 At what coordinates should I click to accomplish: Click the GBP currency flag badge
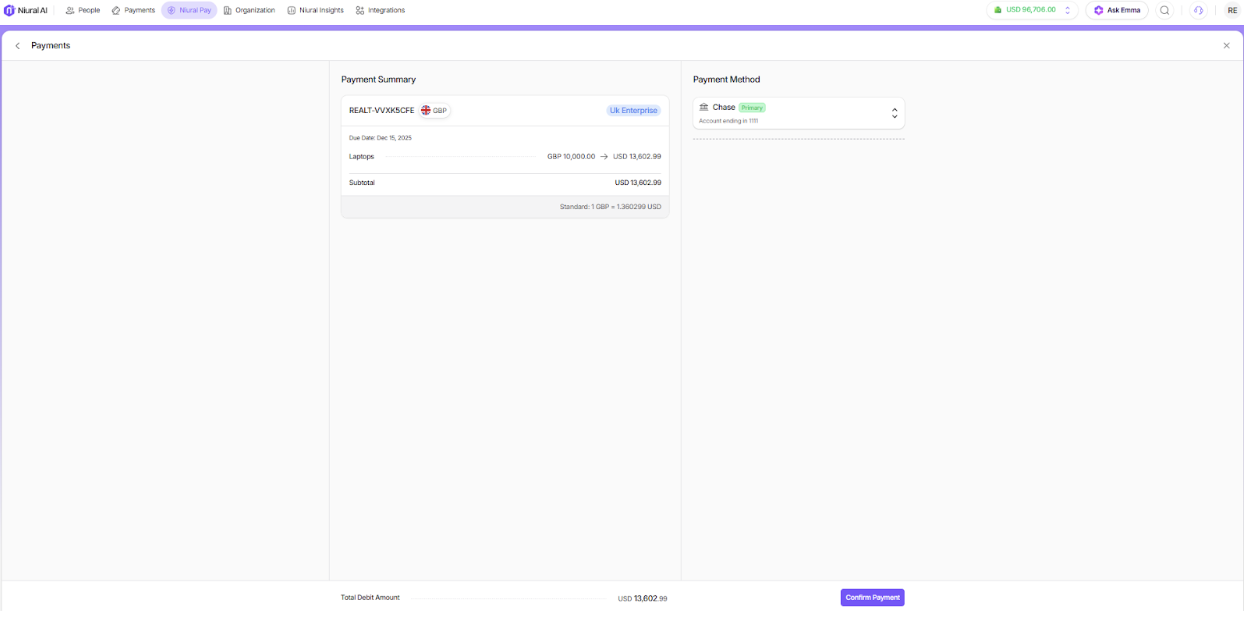(x=434, y=110)
